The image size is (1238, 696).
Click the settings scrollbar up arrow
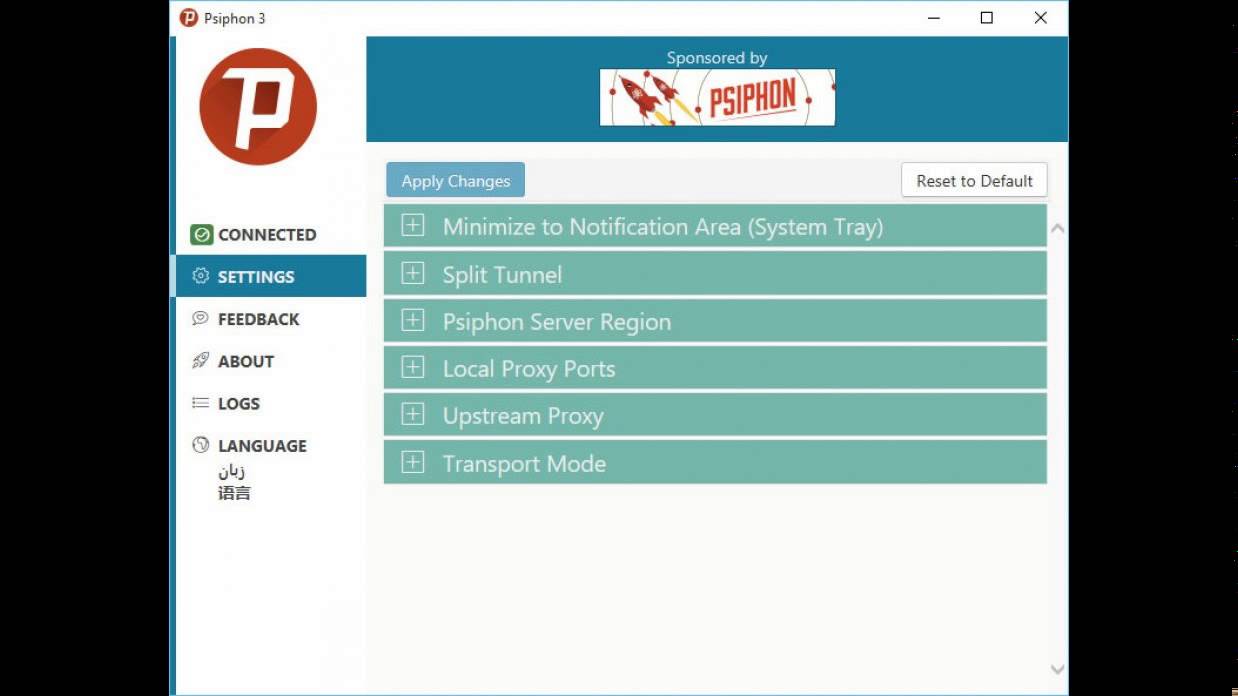[1057, 229]
